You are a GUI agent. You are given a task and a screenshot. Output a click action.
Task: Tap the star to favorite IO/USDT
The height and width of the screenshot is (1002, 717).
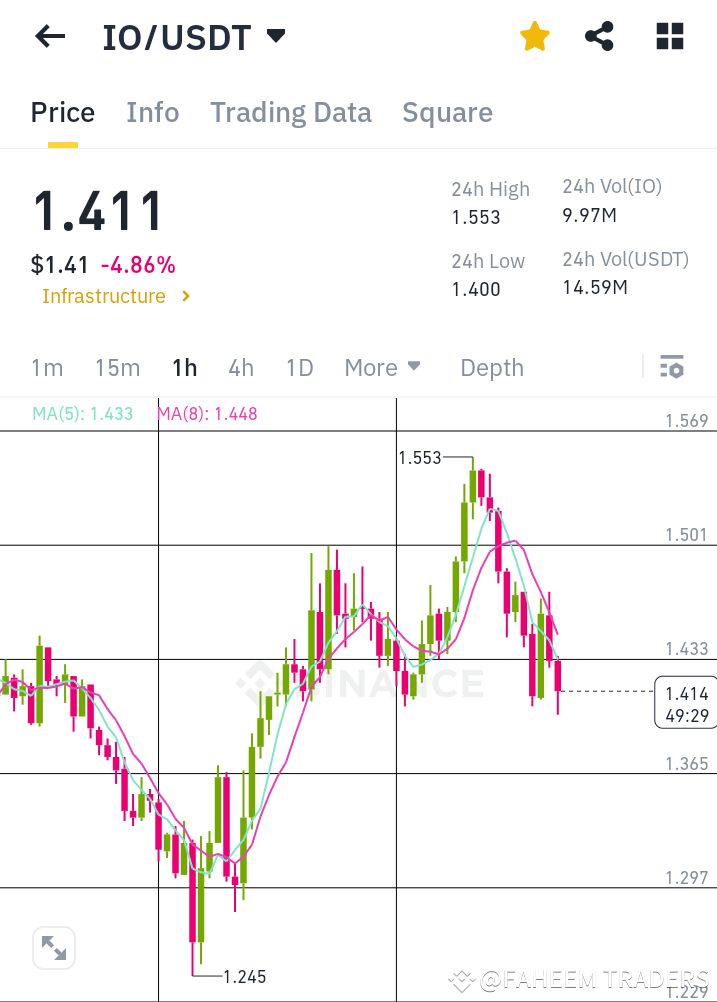point(535,36)
